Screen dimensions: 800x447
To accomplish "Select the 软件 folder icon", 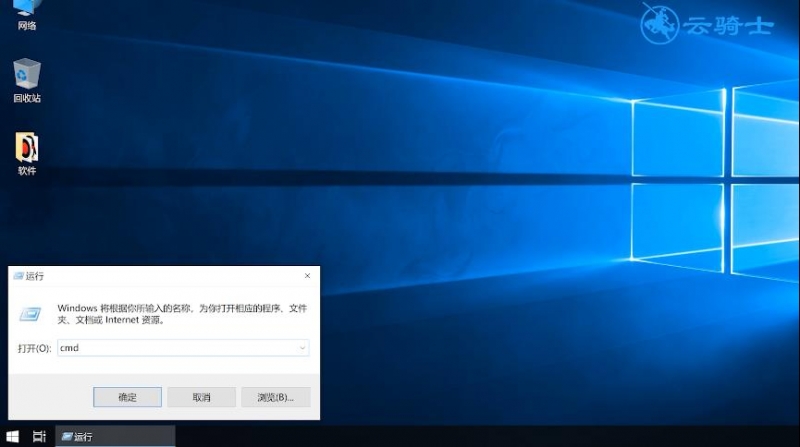I will [x=27, y=154].
